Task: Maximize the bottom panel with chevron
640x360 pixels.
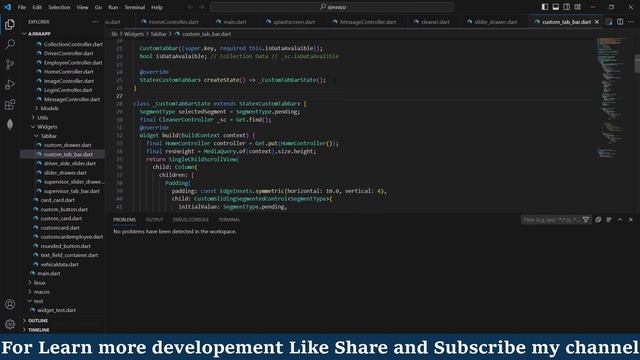Action: tap(620, 220)
